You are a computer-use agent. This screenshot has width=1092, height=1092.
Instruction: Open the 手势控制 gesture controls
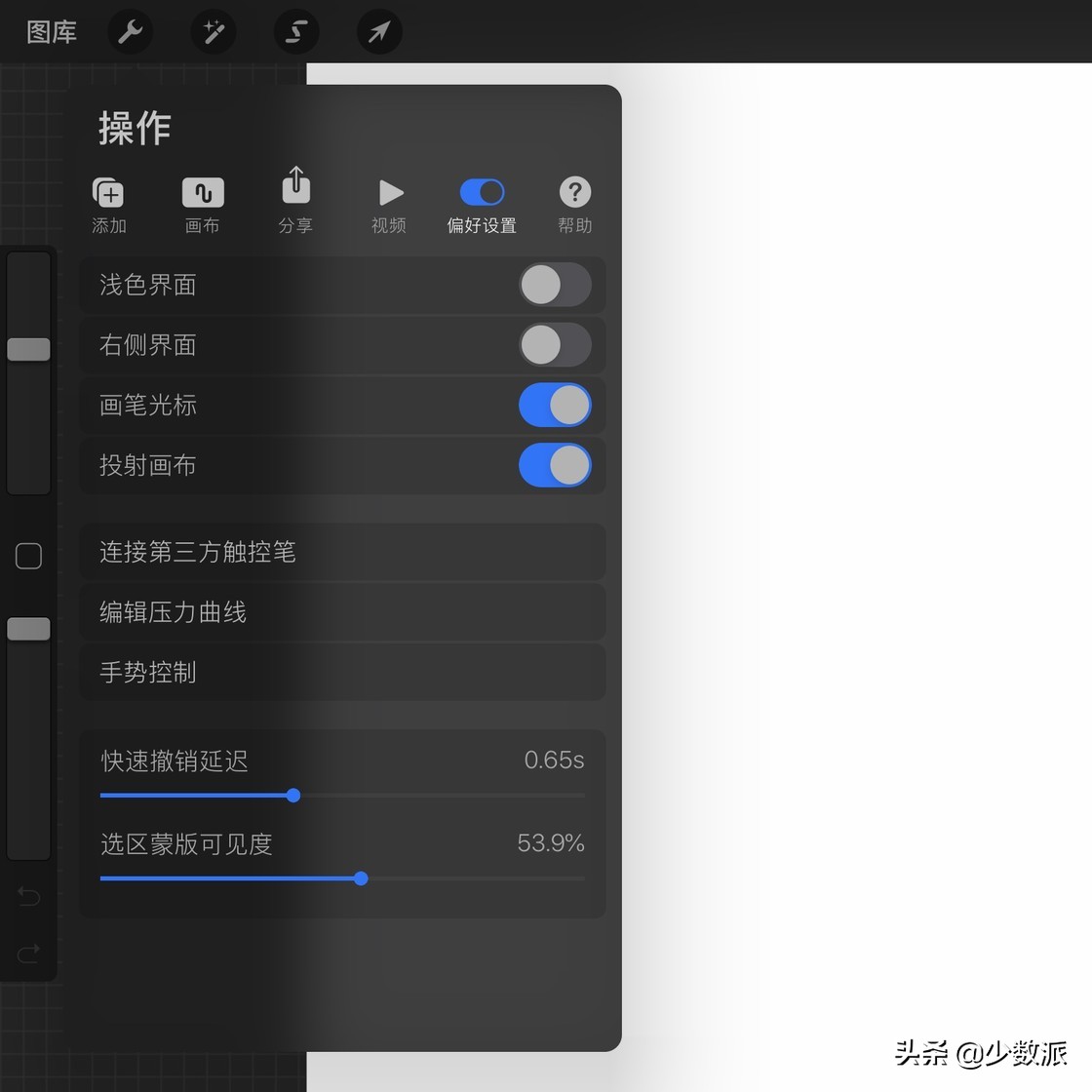coord(342,673)
